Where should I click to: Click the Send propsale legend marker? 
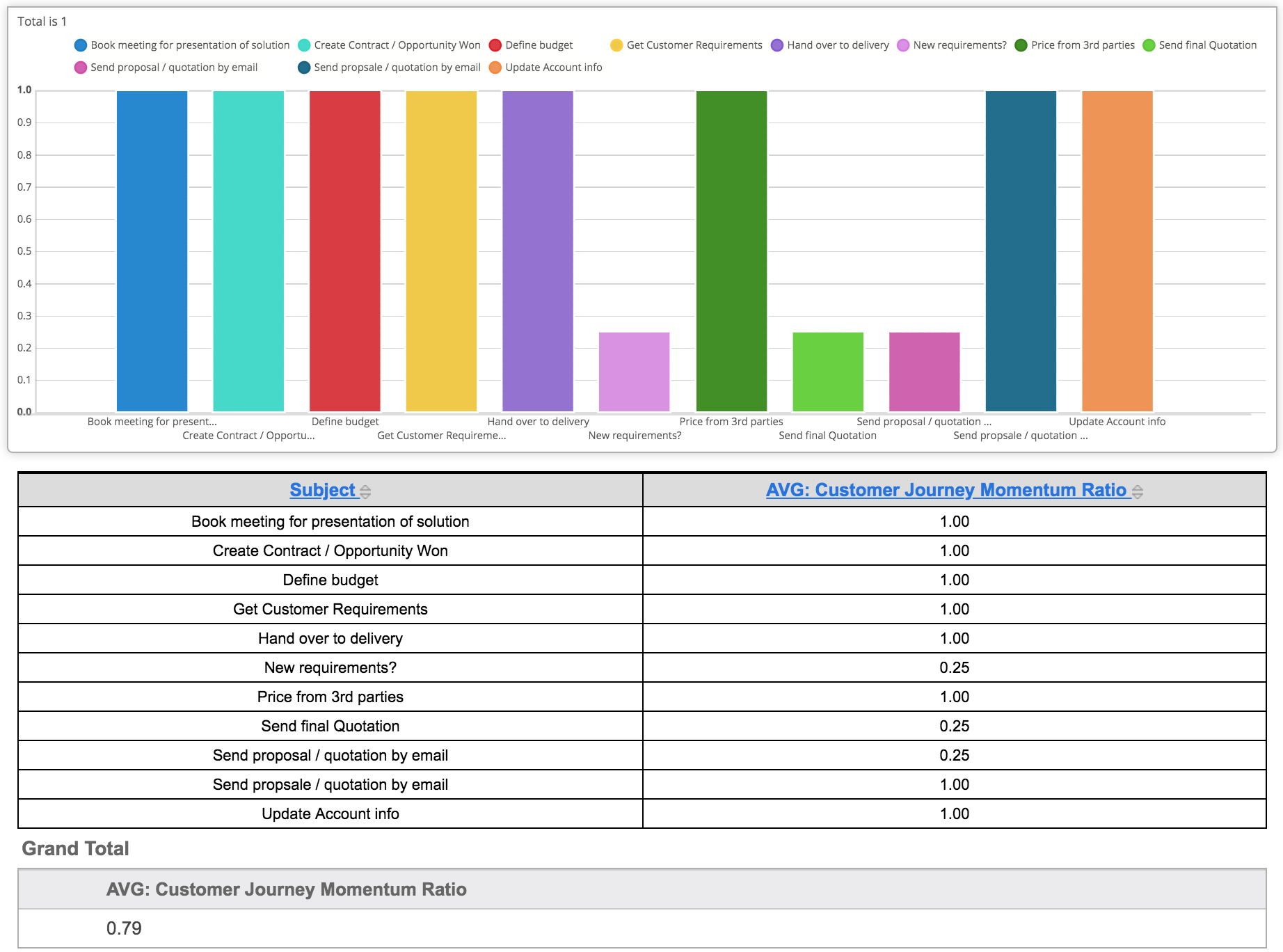[x=304, y=68]
